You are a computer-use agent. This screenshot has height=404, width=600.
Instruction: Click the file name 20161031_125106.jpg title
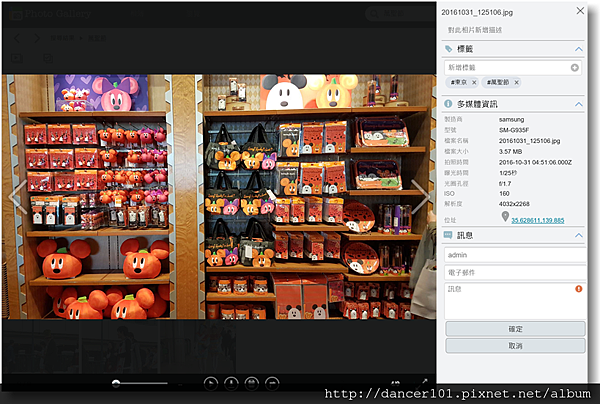click(477, 12)
